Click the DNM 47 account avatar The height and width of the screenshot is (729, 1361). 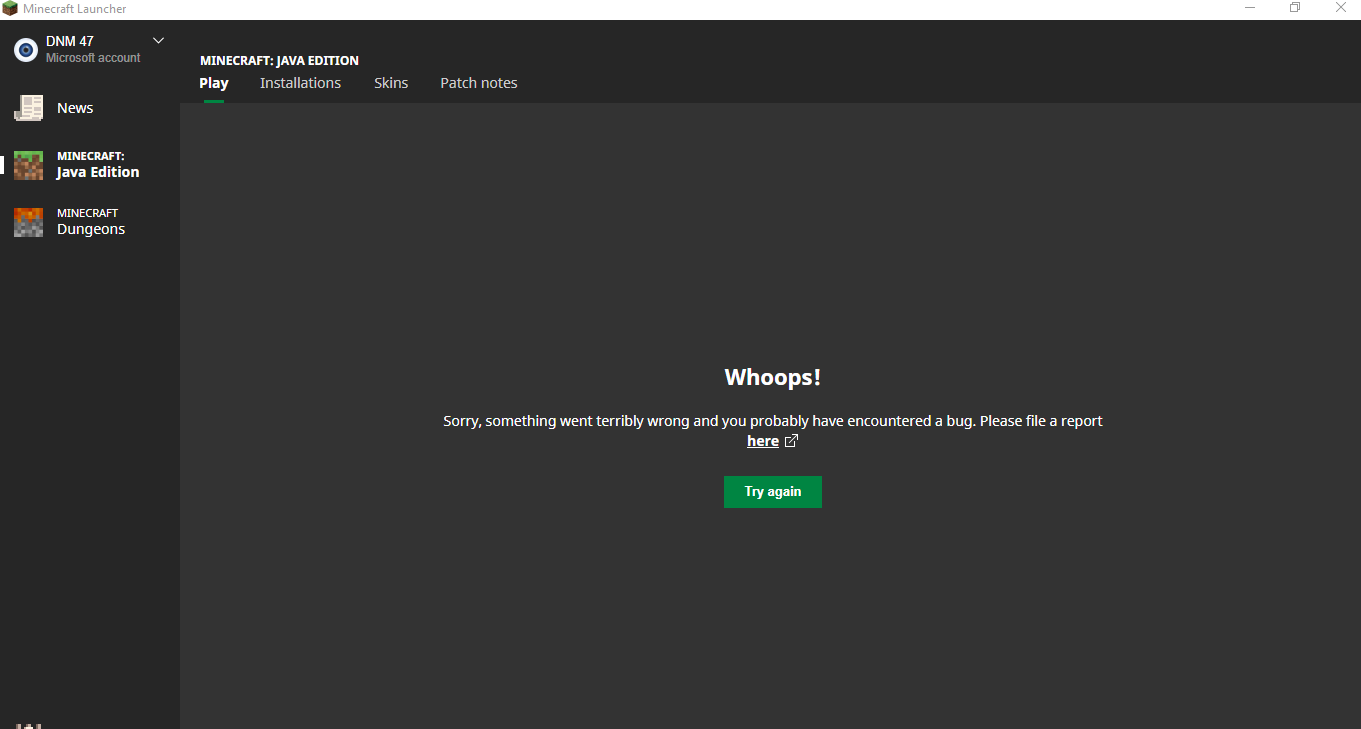[x=25, y=49]
